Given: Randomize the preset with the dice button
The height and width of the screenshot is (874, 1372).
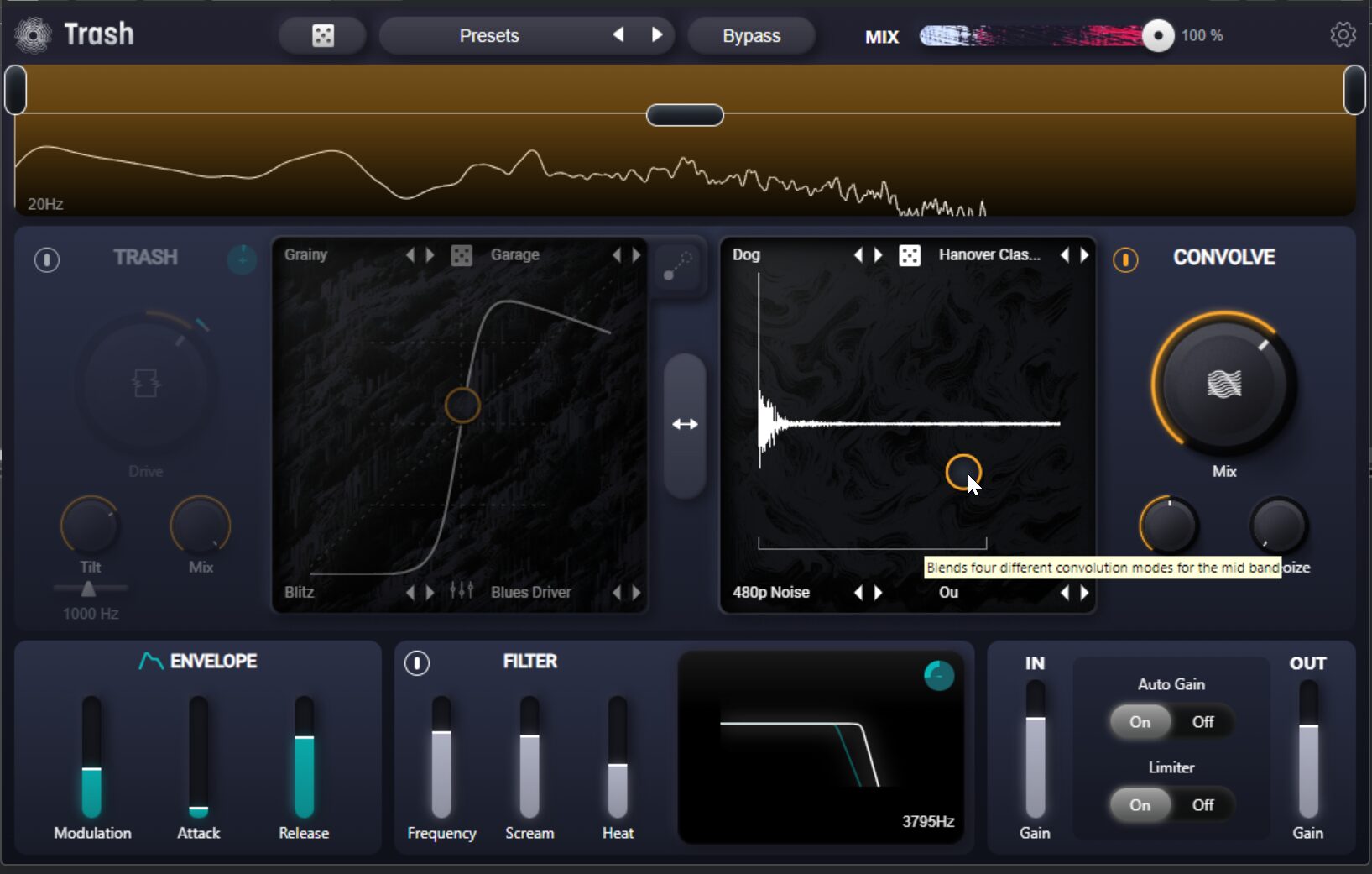Looking at the screenshot, I should click(x=323, y=35).
